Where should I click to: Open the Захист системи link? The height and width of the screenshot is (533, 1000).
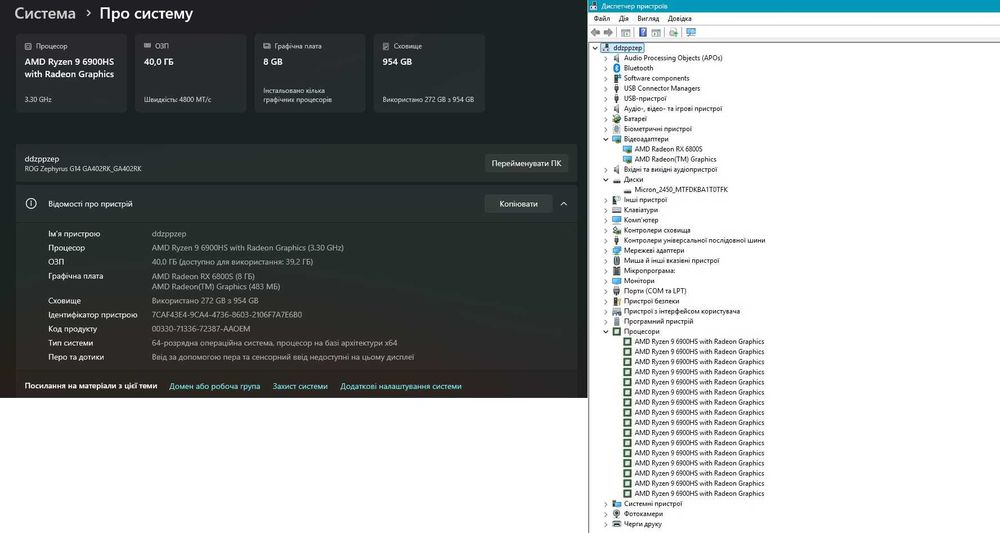300,386
